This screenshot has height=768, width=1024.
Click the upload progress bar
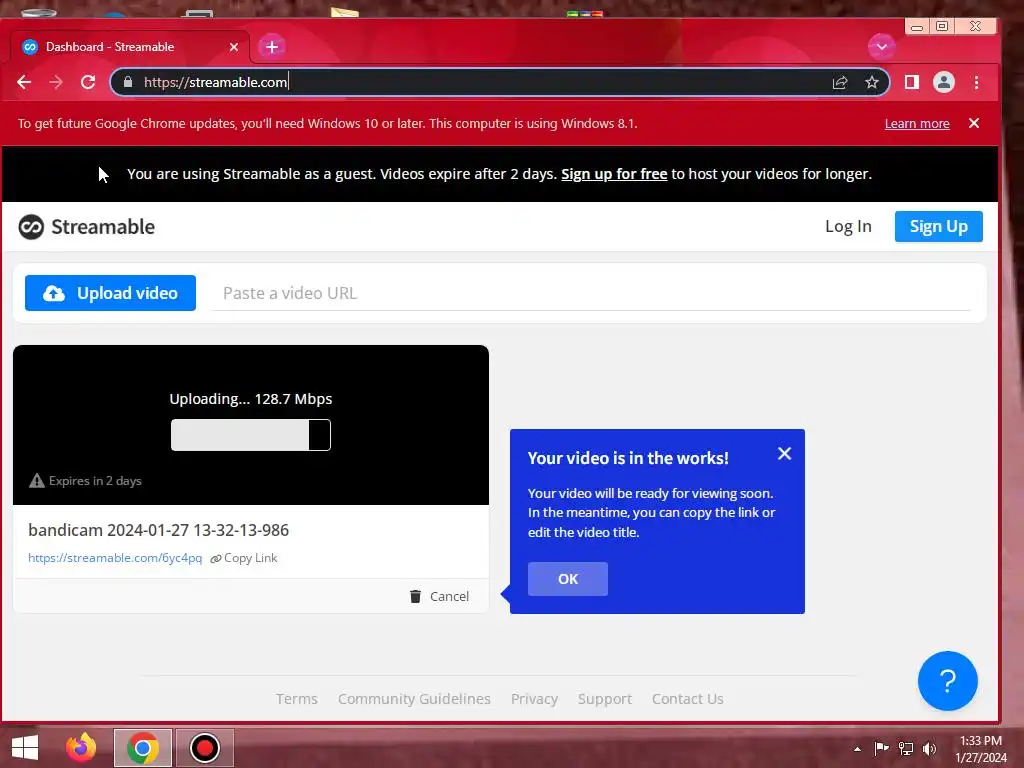coord(251,435)
